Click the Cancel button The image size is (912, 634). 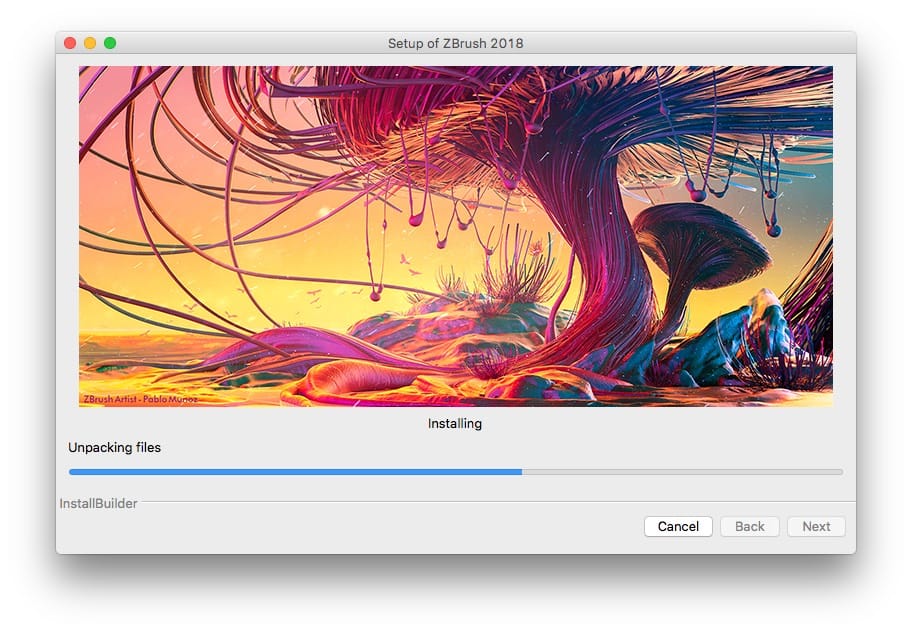pyautogui.click(x=678, y=526)
